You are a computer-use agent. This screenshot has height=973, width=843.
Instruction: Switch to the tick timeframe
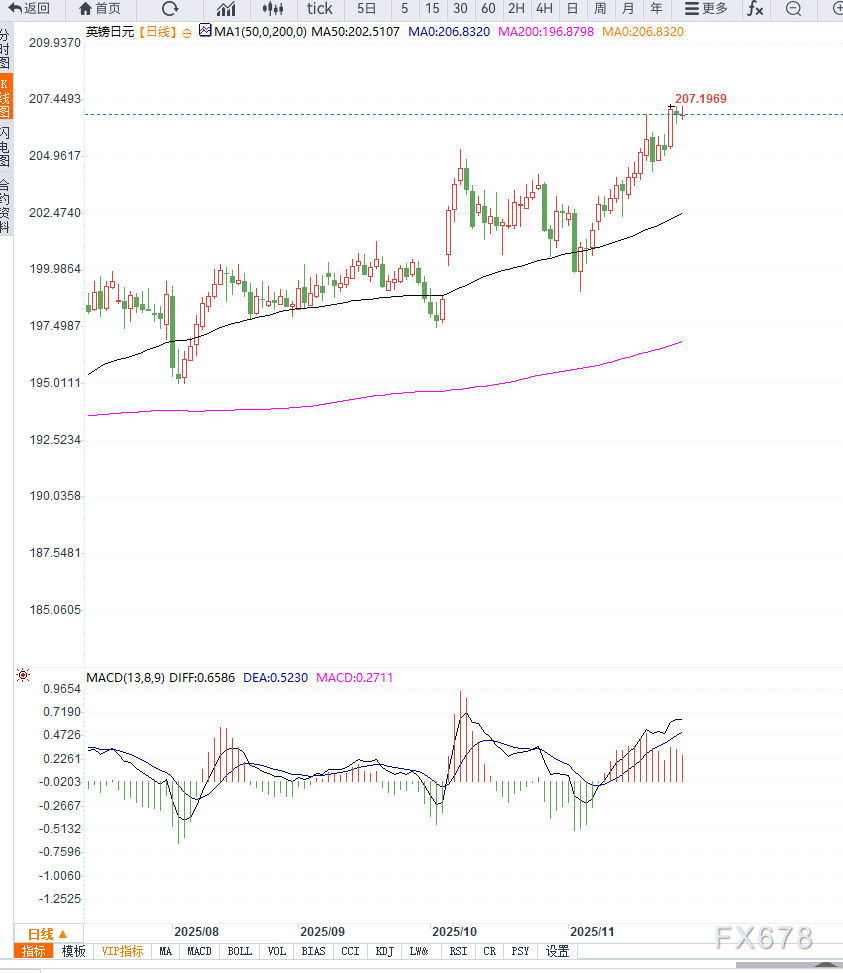coord(320,9)
